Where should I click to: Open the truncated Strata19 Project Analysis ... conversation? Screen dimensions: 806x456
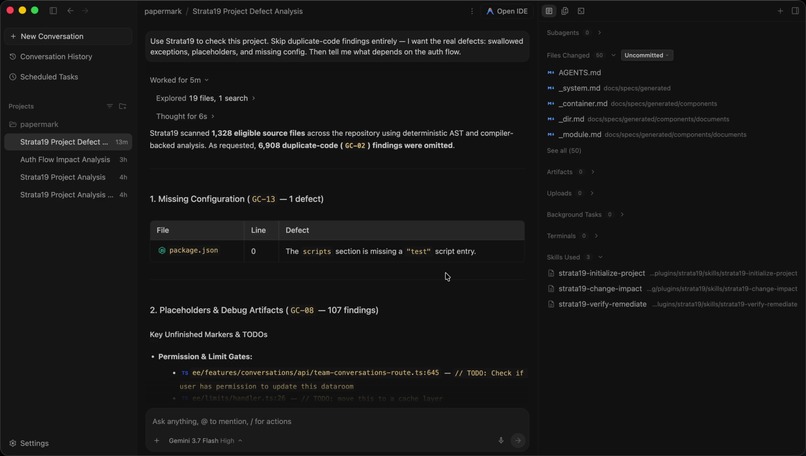coord(68,194)
